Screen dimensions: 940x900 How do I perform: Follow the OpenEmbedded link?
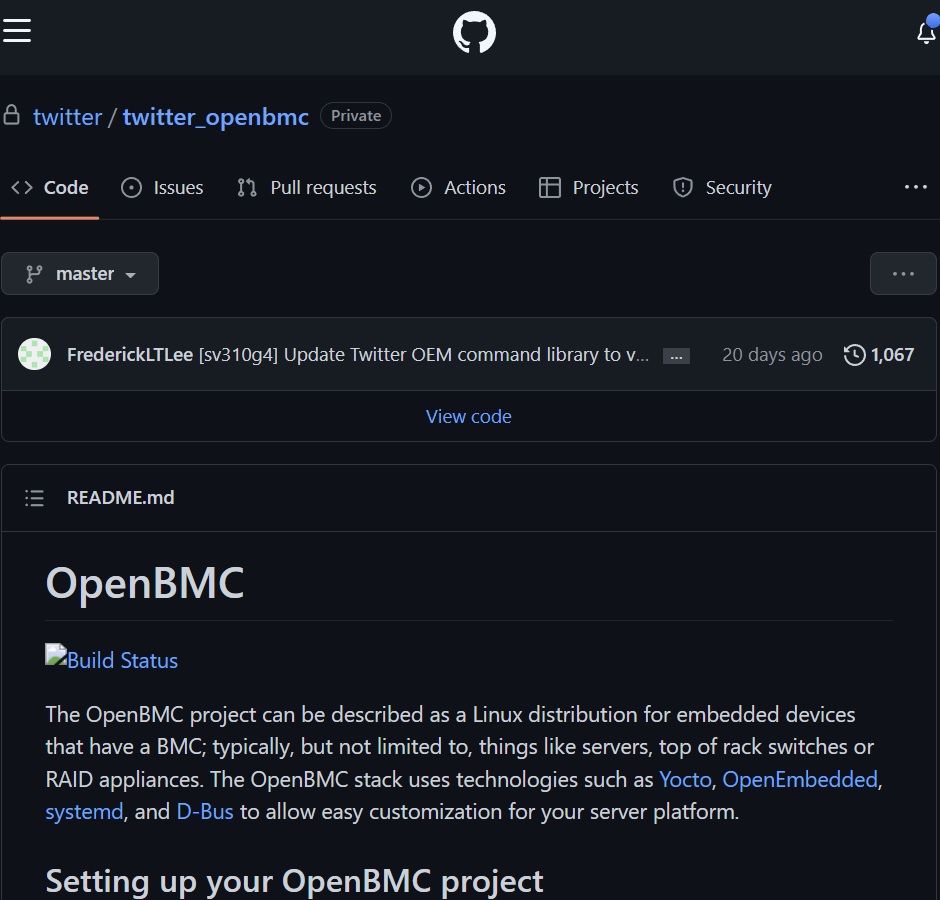800,779
